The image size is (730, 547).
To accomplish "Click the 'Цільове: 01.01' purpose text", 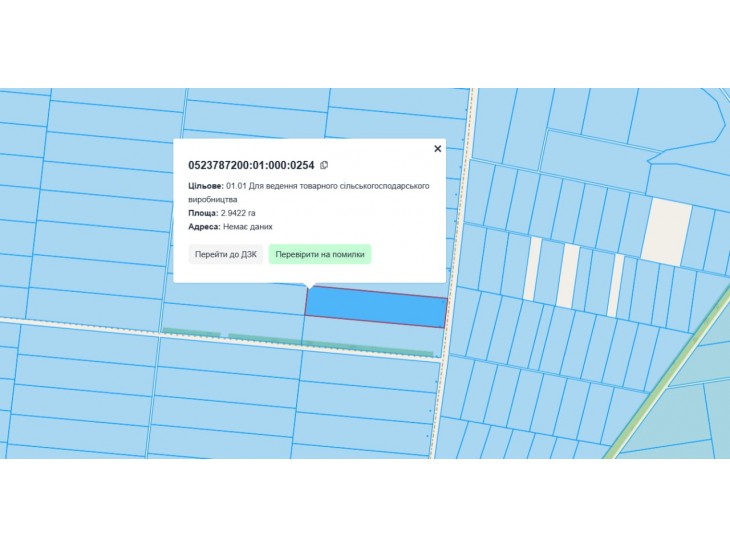I will pyautogui.click(x=309, y=192).
